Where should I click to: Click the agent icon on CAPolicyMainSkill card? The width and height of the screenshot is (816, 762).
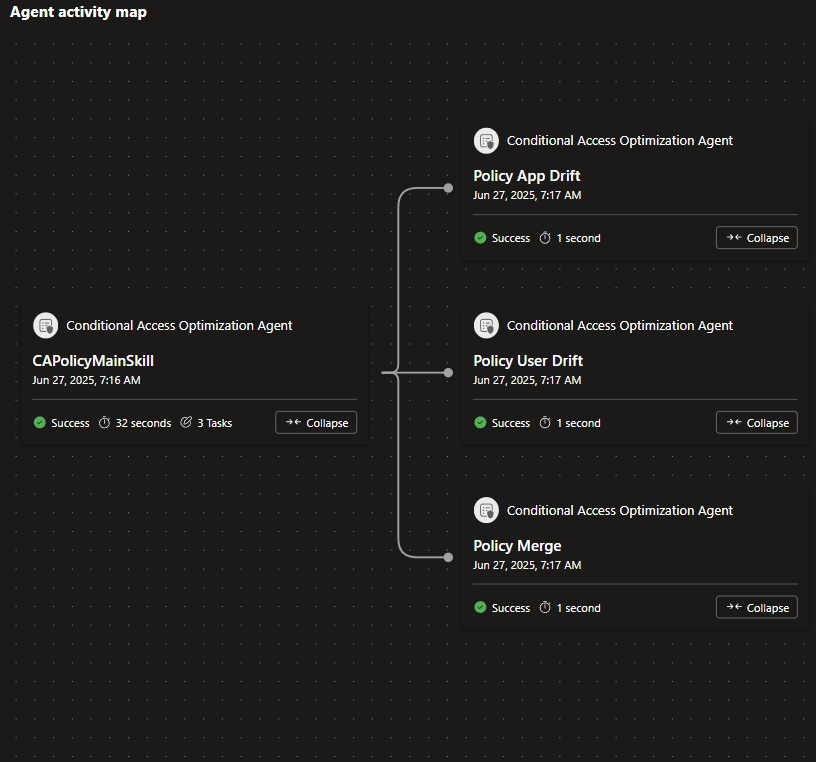[x=46, y=325]
